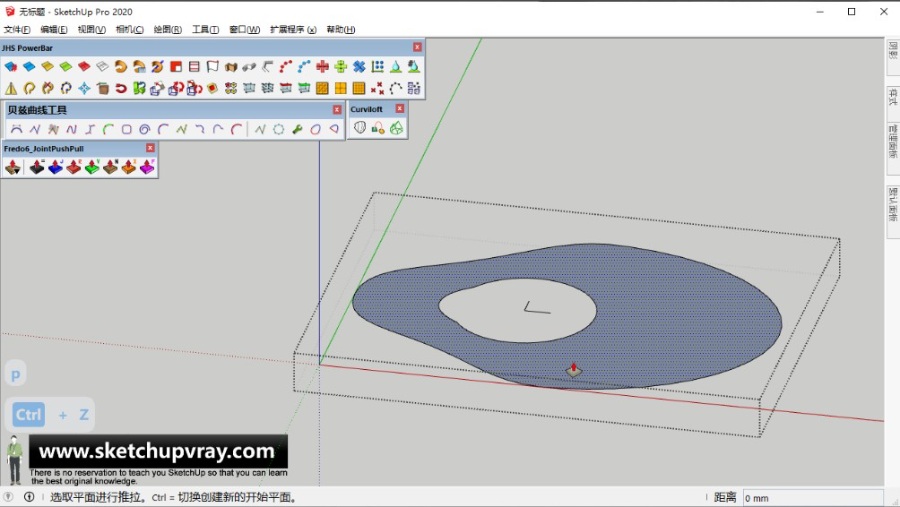Close the Curviloft toolbar

(x=400, y=108)
